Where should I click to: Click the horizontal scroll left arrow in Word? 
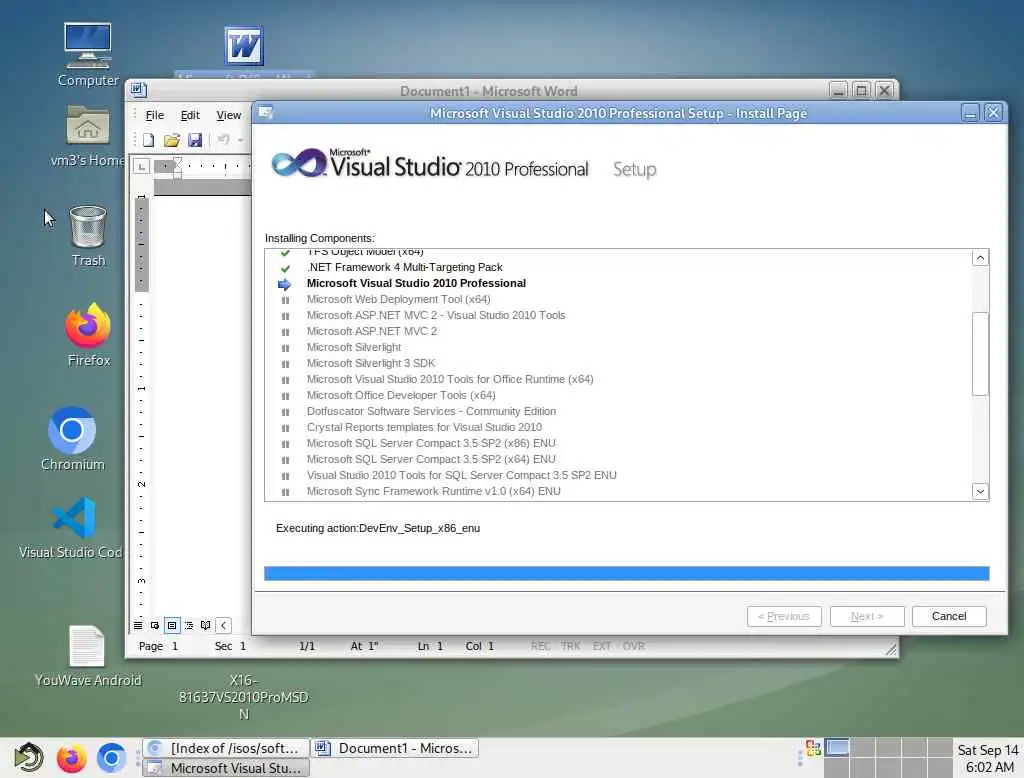click(x=223, y=625)
